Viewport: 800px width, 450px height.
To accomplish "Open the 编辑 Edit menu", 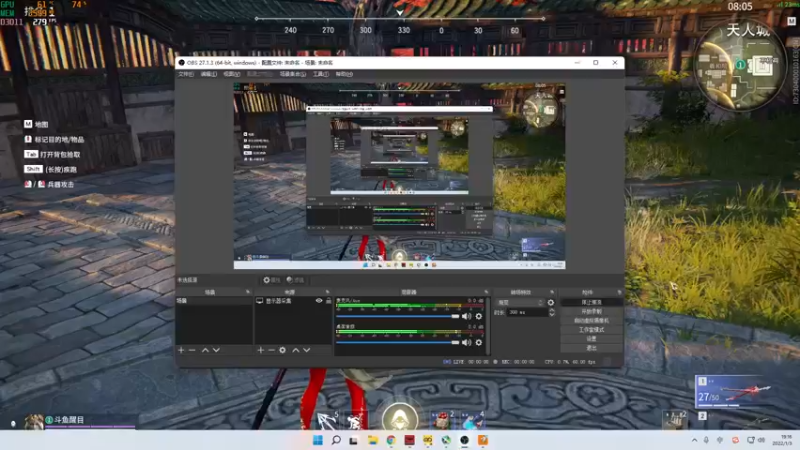I will tap(209, 74).
